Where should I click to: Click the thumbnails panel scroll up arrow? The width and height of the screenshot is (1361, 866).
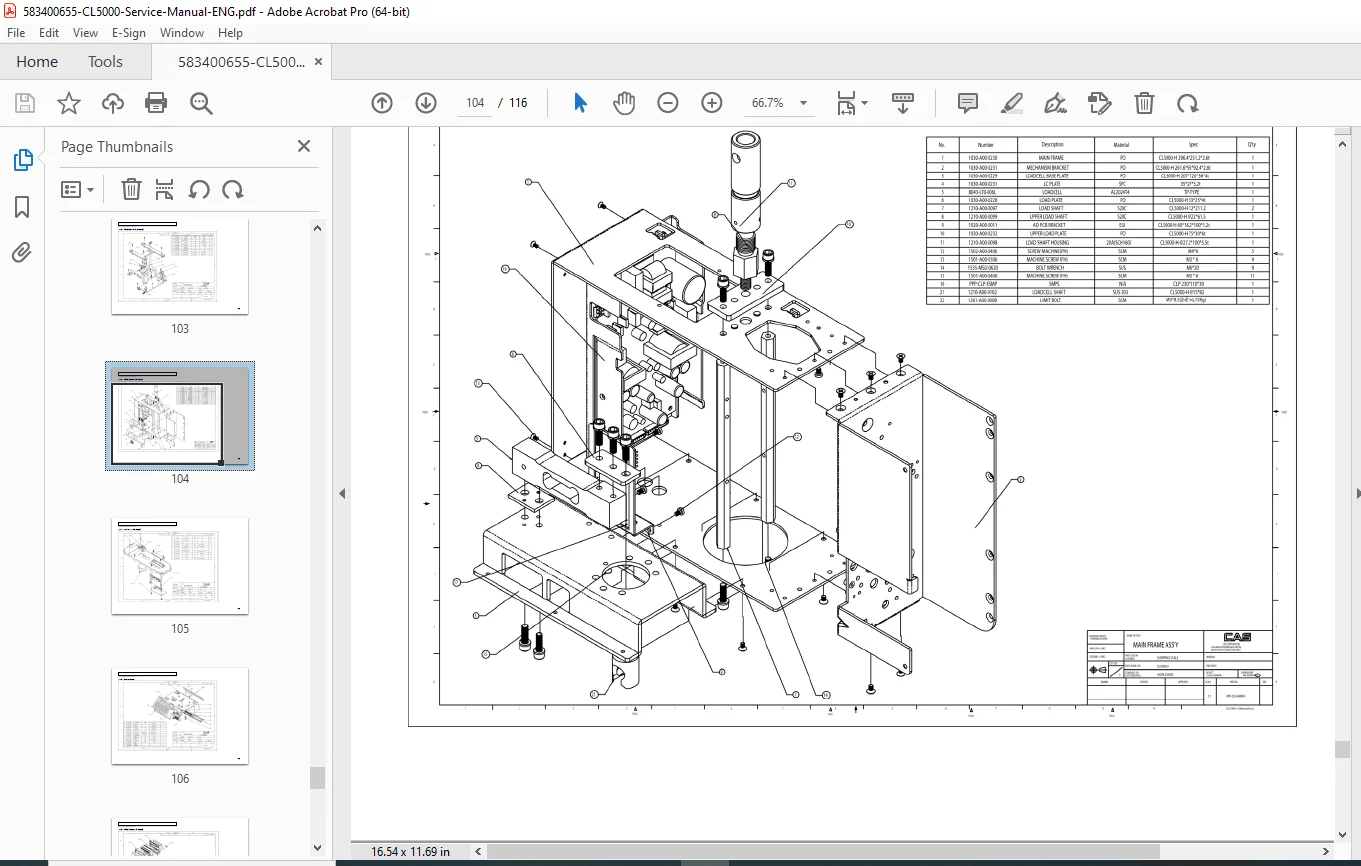tap(318, 228)
